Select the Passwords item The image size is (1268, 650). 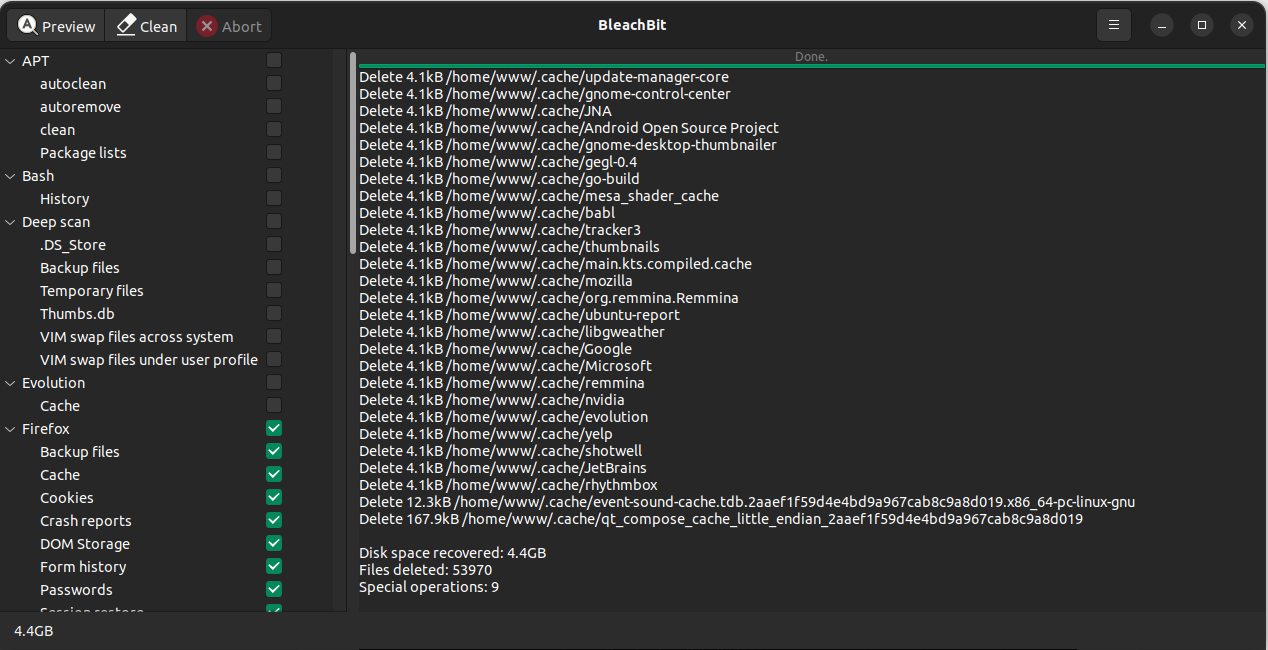(76, 590)
